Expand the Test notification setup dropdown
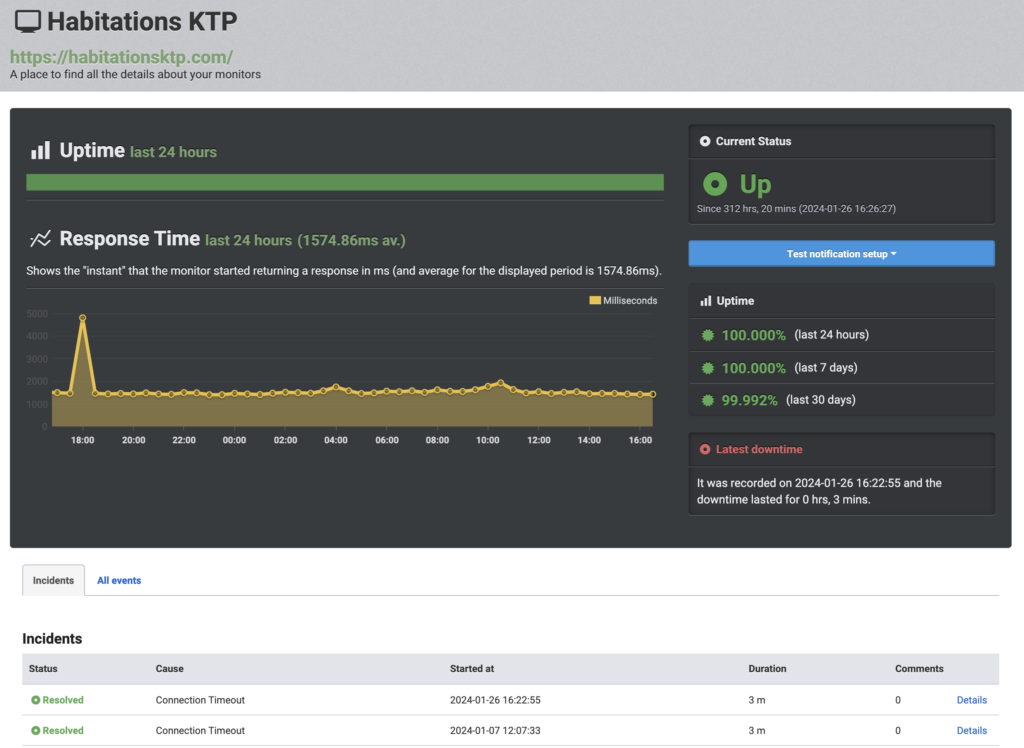The width and height of the screenshot is (1024, 748). click(841, 254)
